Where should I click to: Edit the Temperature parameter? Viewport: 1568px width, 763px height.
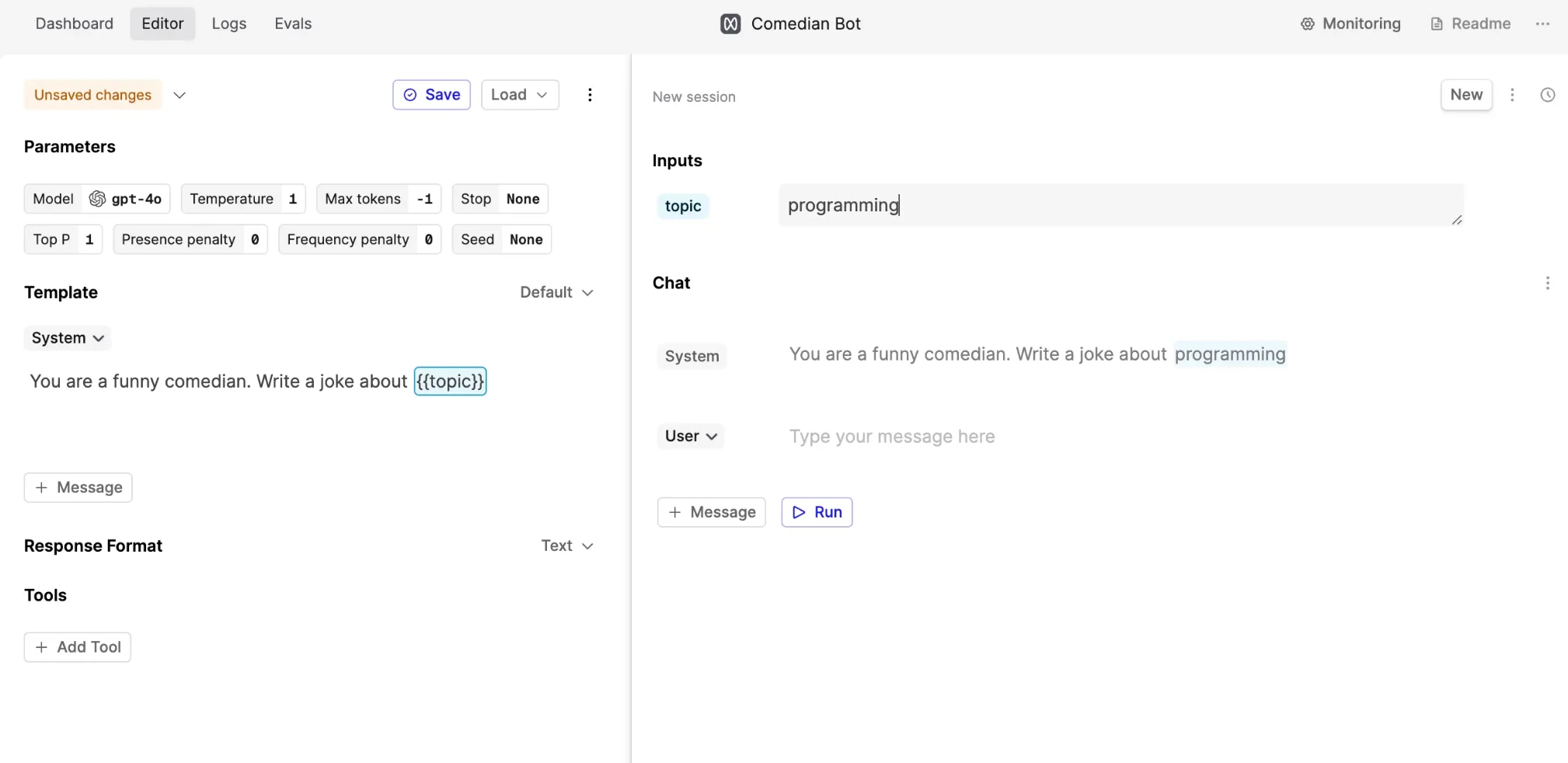click(243, 199)
